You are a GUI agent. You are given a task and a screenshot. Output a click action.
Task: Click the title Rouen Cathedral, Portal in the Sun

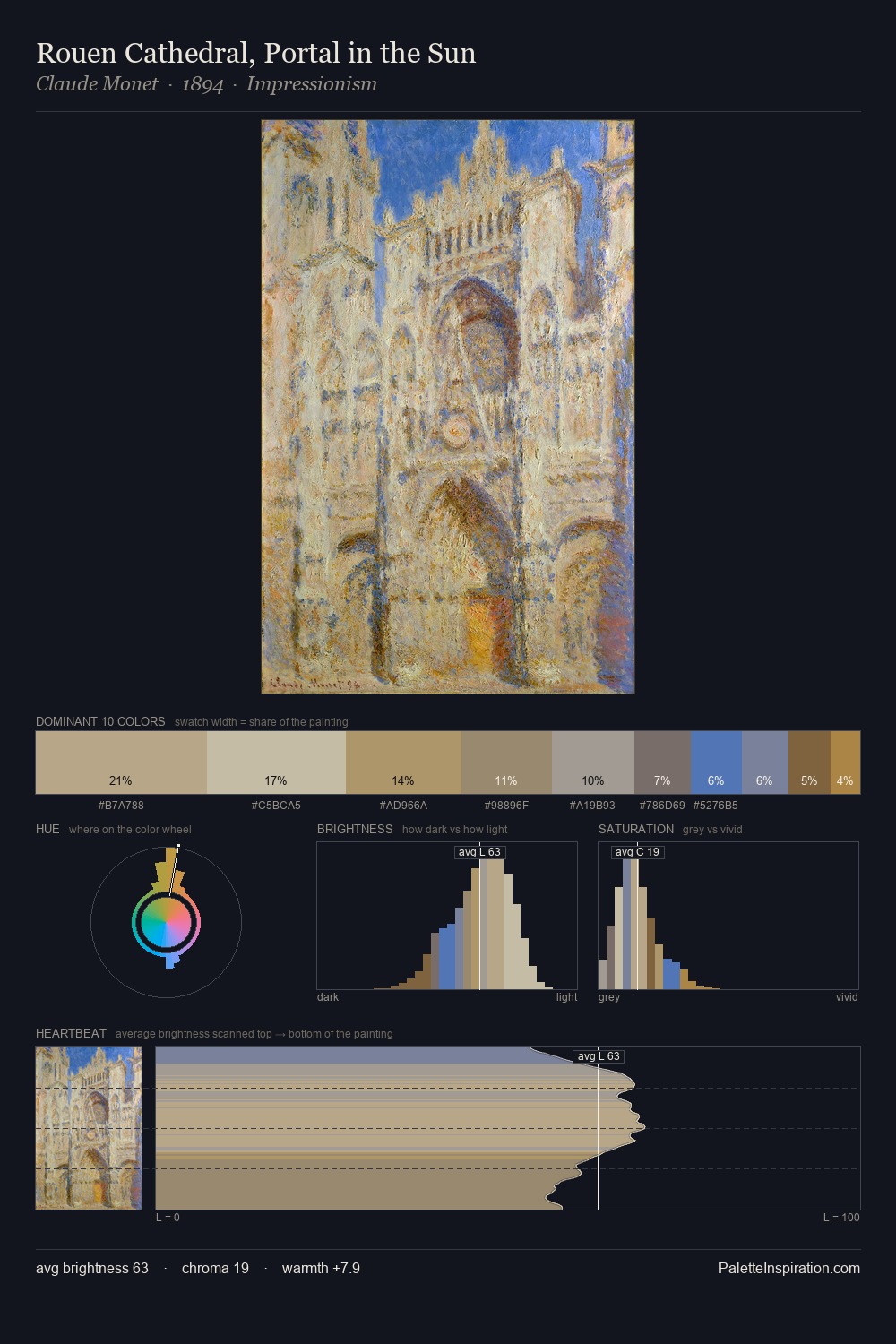(256, 53)
